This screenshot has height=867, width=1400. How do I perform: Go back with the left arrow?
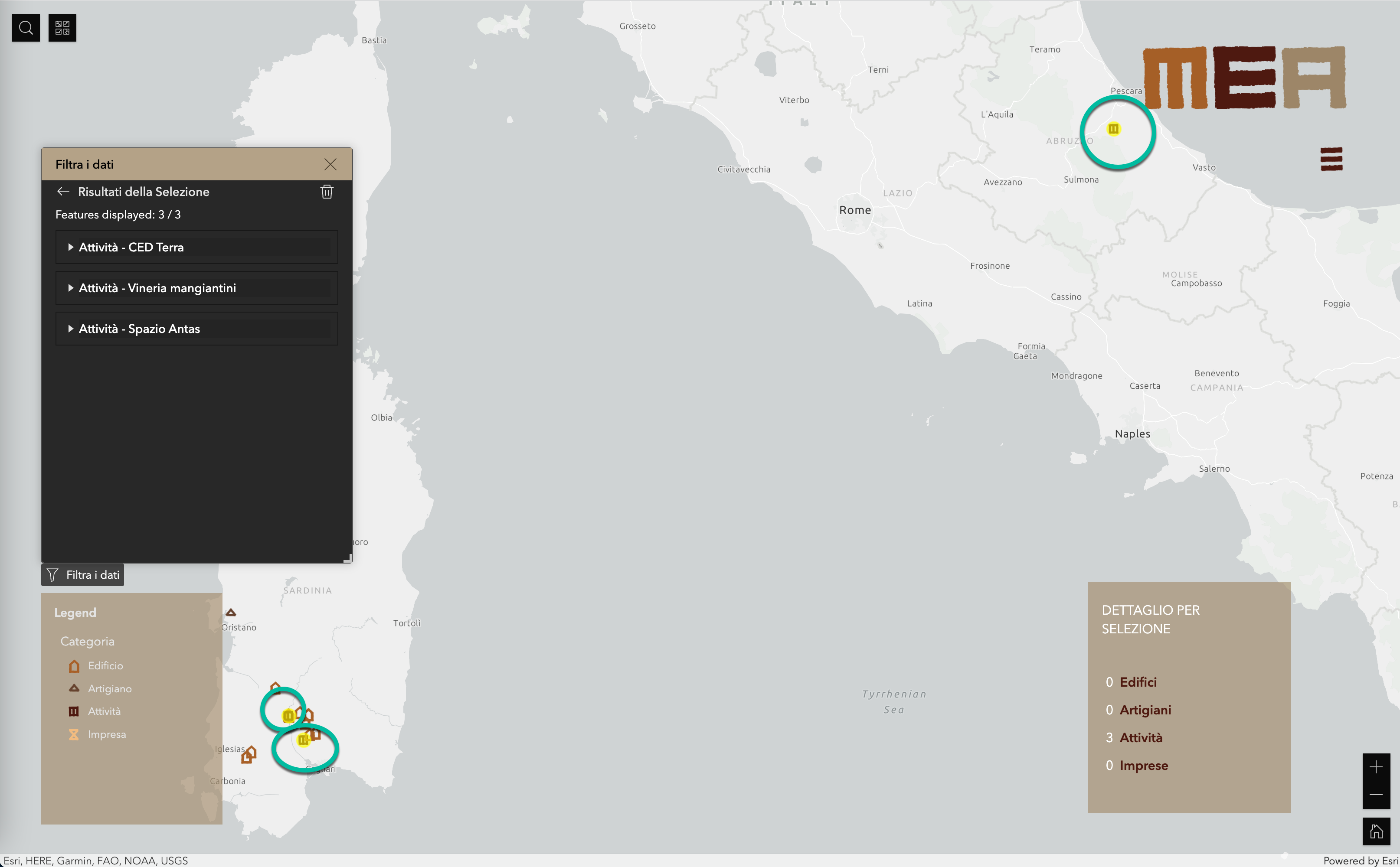(x=63, y=192)
